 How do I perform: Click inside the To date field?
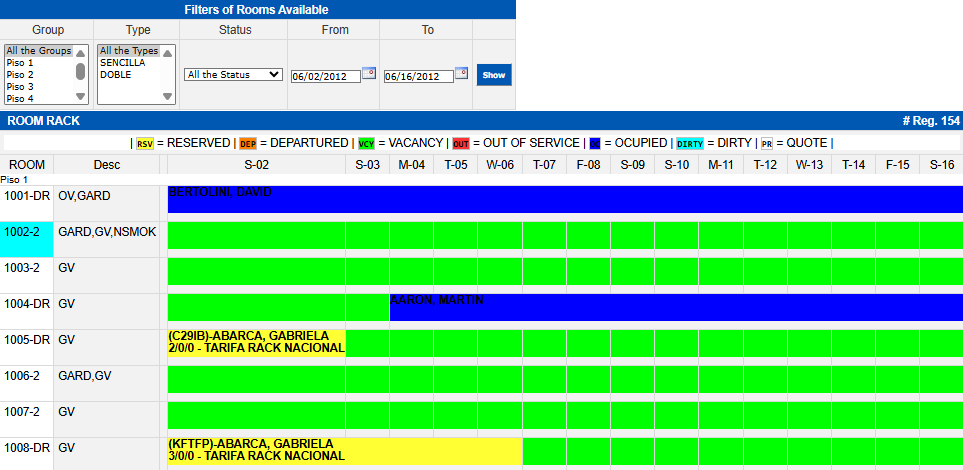(418, 76)
